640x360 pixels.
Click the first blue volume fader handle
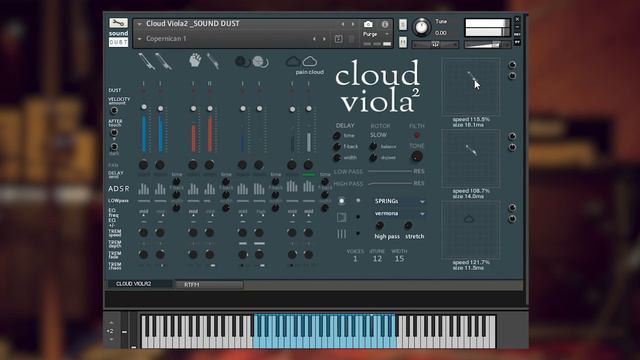144,107
